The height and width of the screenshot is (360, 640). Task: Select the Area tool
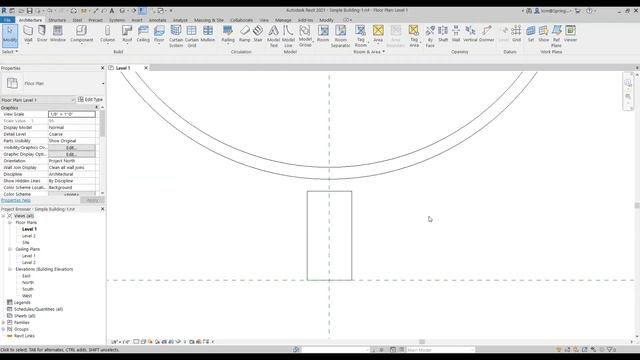(378, 33)
